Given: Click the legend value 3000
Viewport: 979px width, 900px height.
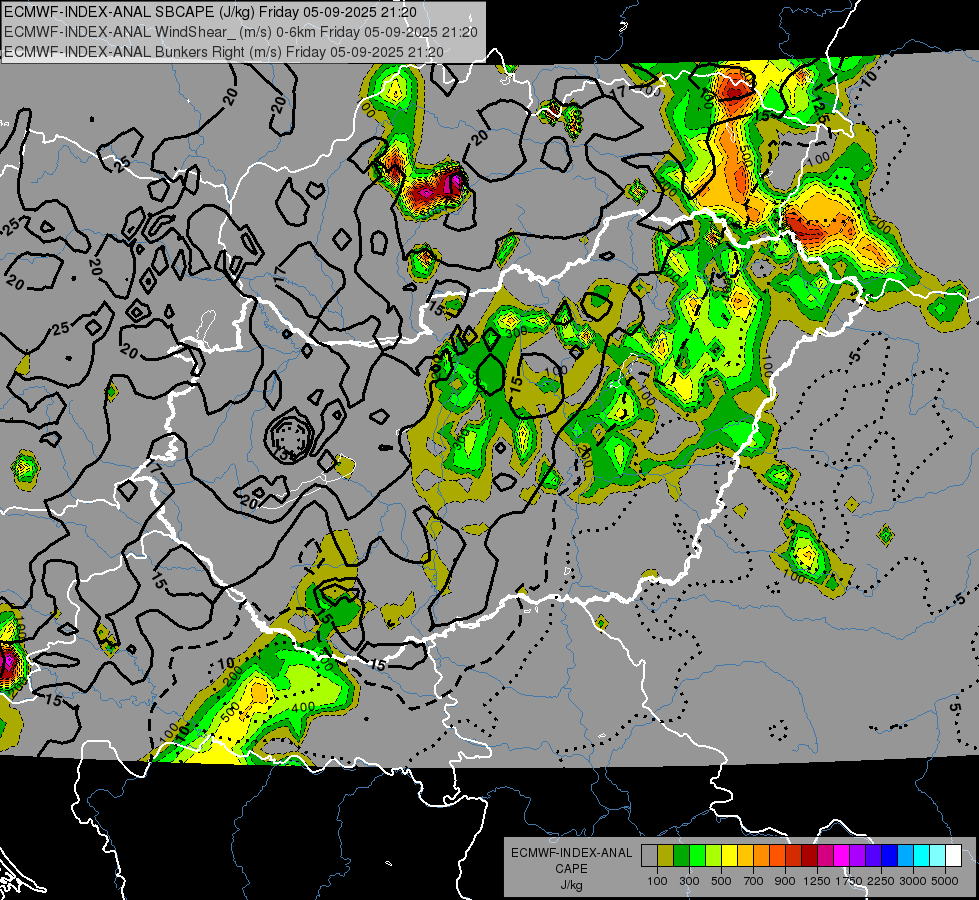Looking at the screenshot, I should (913, 881).
